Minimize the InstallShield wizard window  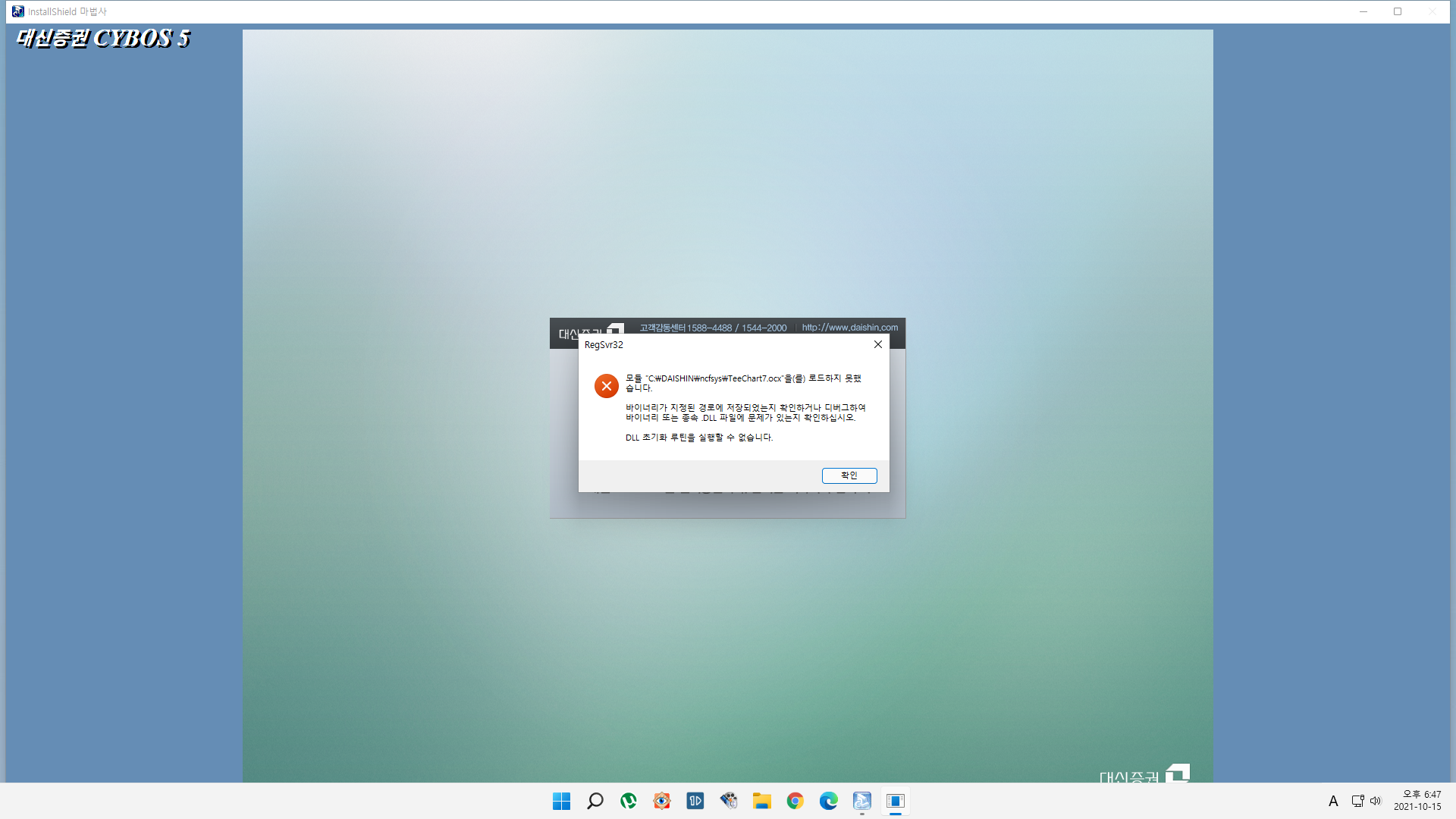1363,11
